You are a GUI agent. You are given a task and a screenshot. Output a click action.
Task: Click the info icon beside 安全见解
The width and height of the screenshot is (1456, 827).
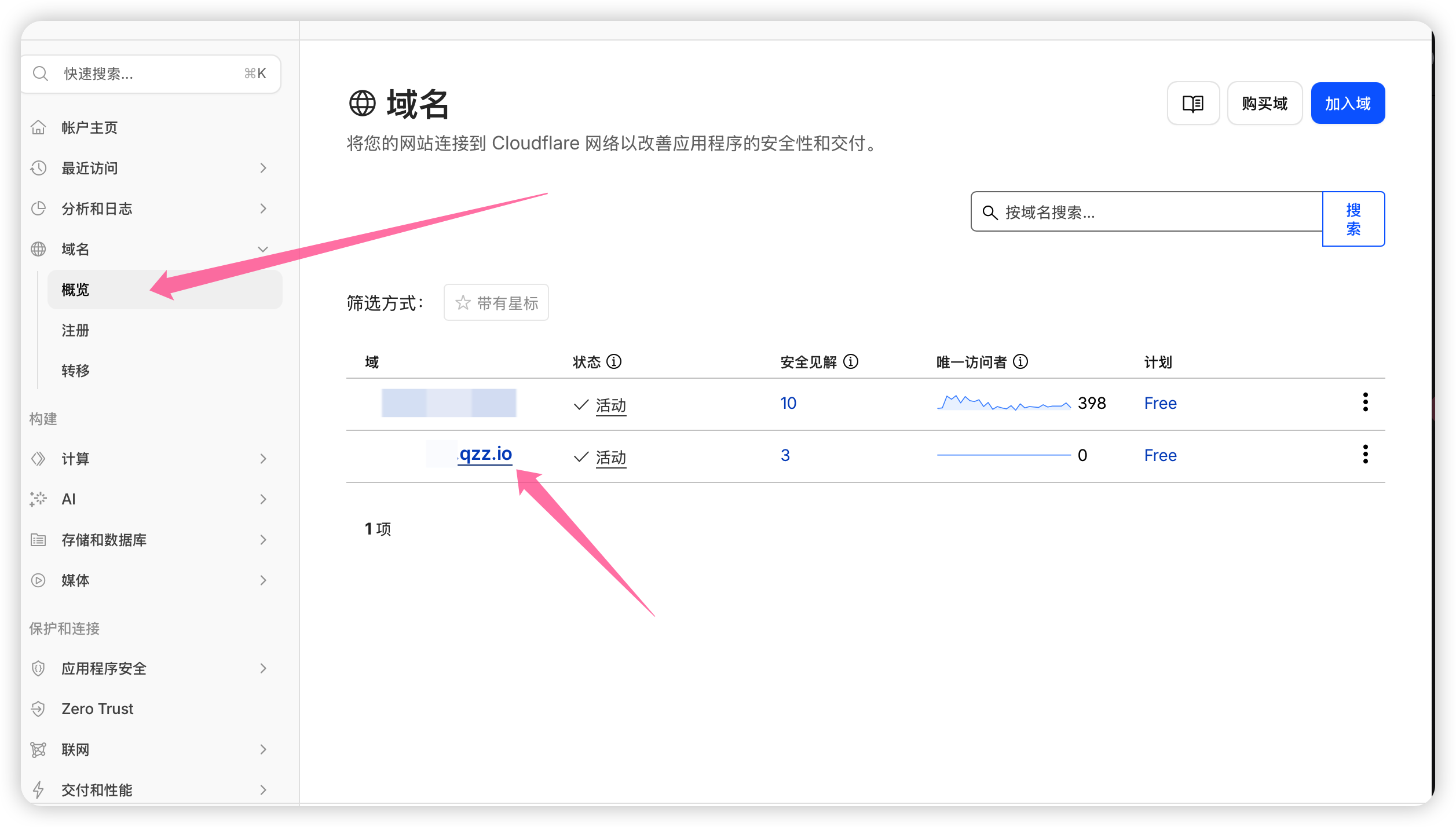tap(850, 362)
